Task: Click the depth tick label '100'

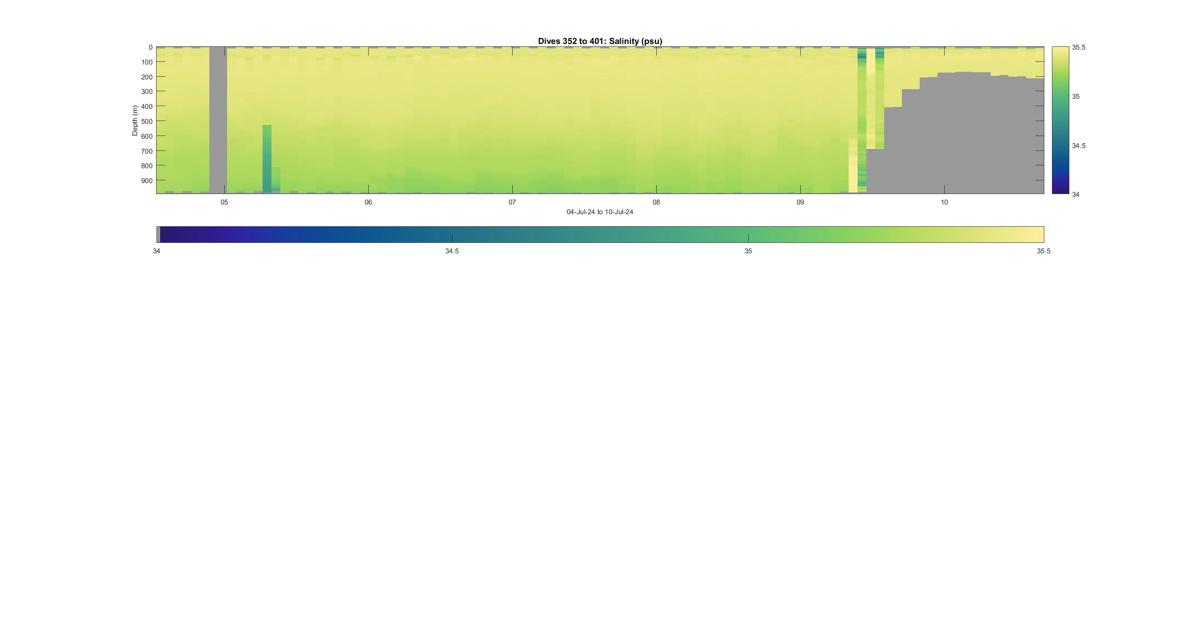Action: click(x=146, y=62)
